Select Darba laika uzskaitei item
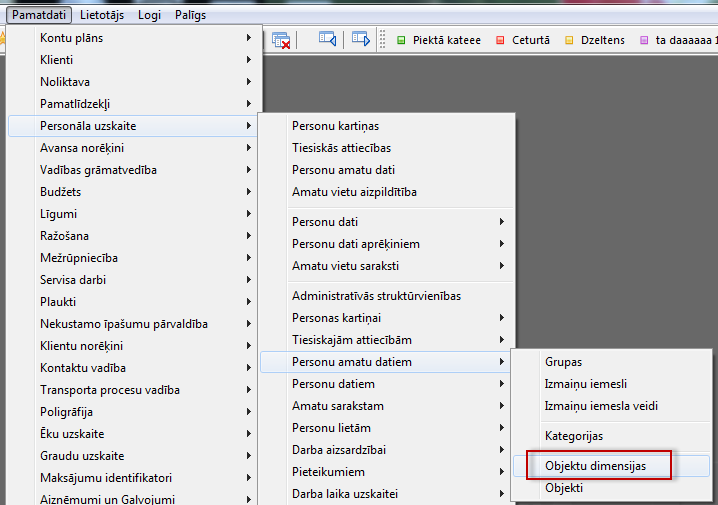 point(386,494)
